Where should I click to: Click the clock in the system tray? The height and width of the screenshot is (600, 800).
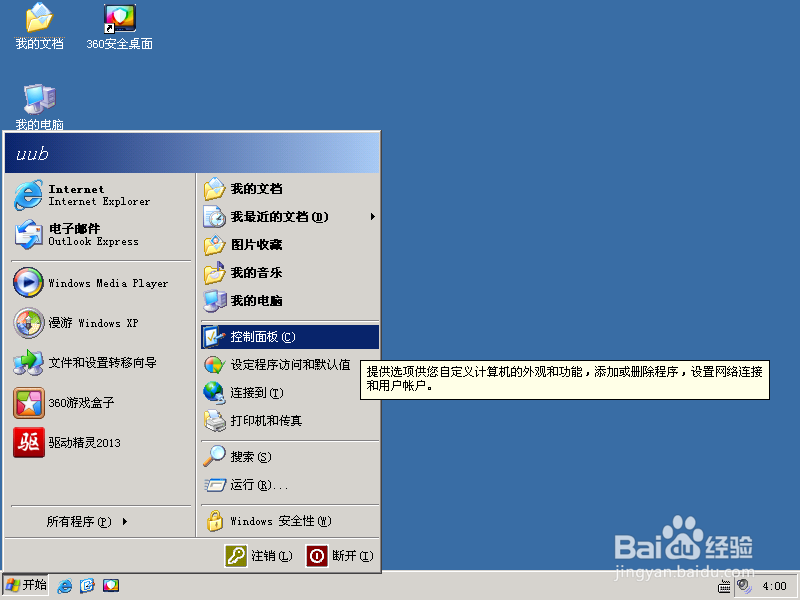(x=773, y=587)
